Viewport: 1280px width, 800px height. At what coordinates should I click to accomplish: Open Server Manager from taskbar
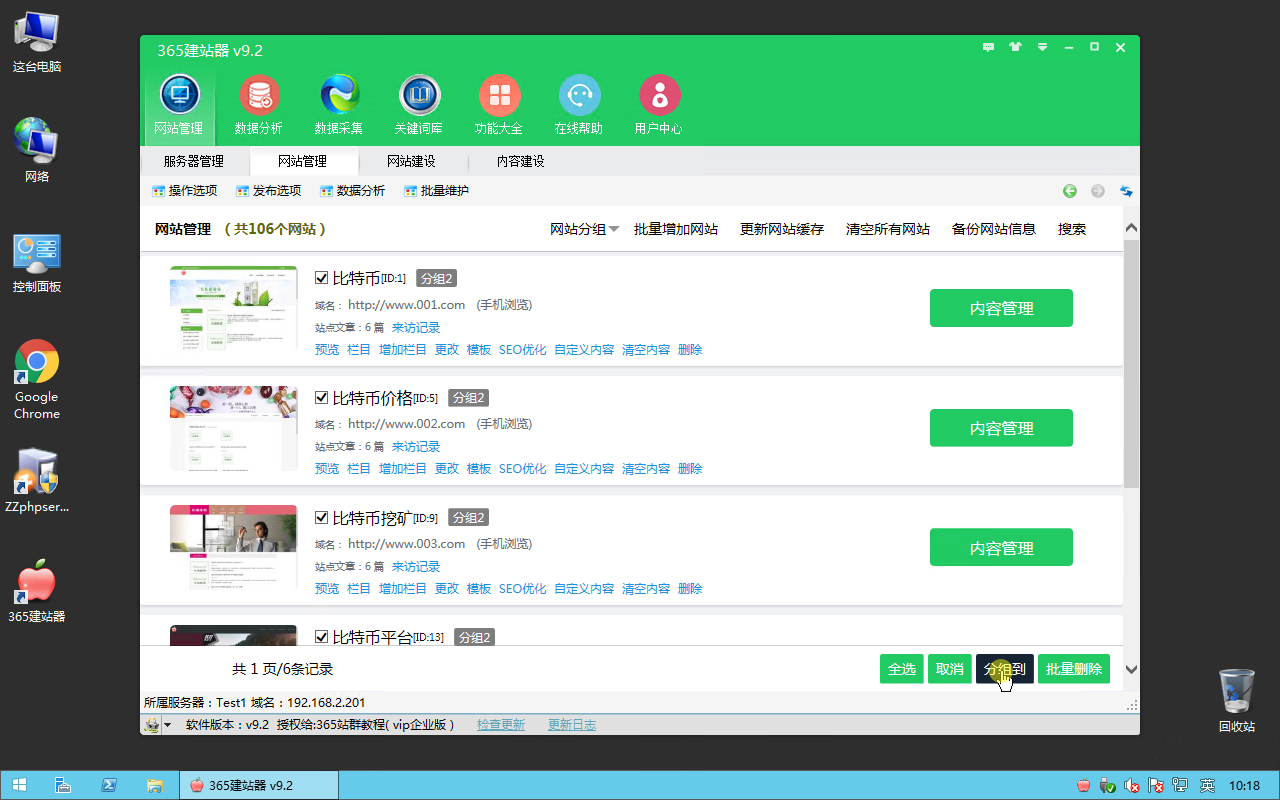pos(63,785)
